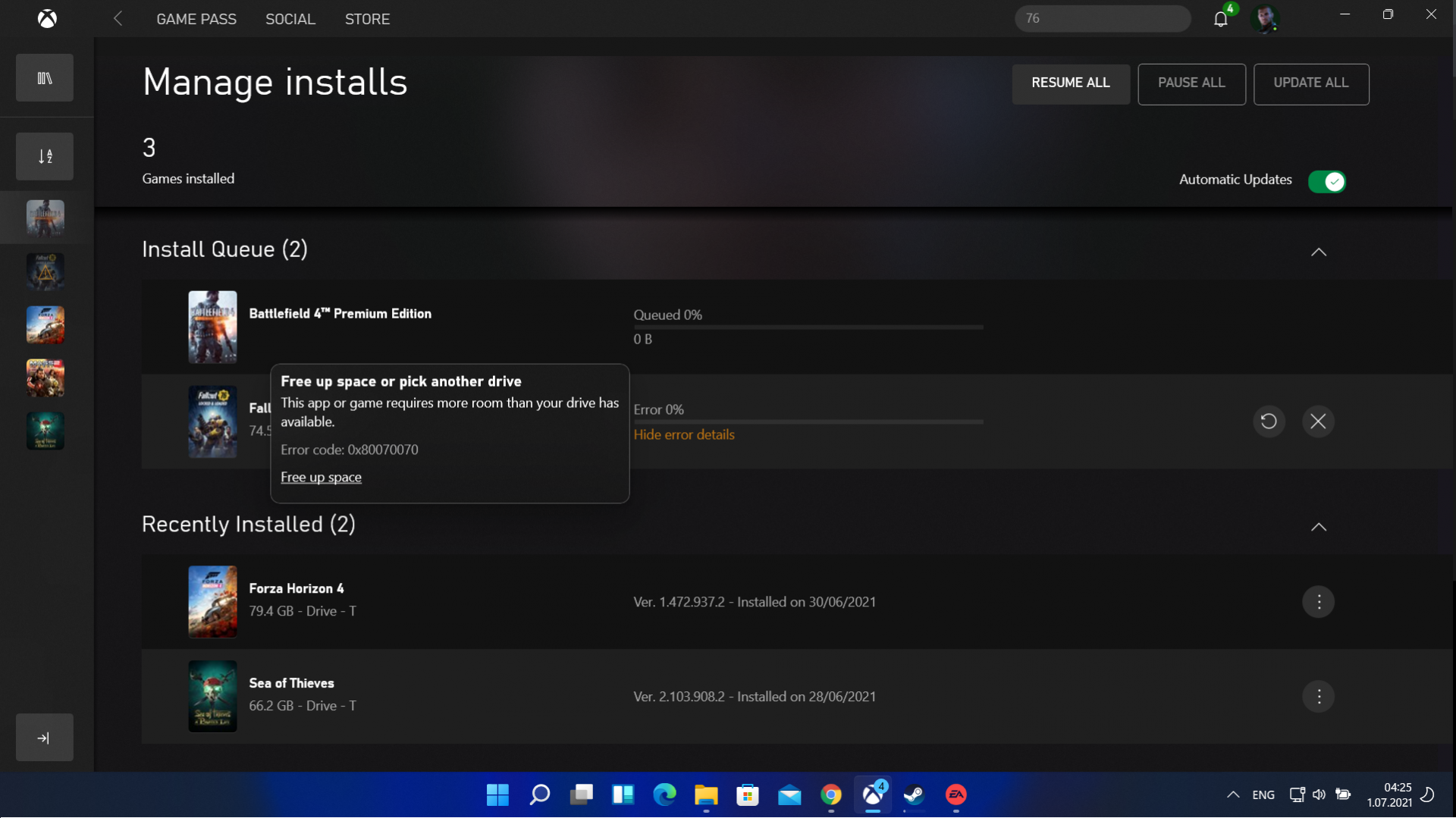Image resolution: width=1456 pixels, height=818 pixels.
Task: Open File Explorer from the taskbar
Action: 706,794
